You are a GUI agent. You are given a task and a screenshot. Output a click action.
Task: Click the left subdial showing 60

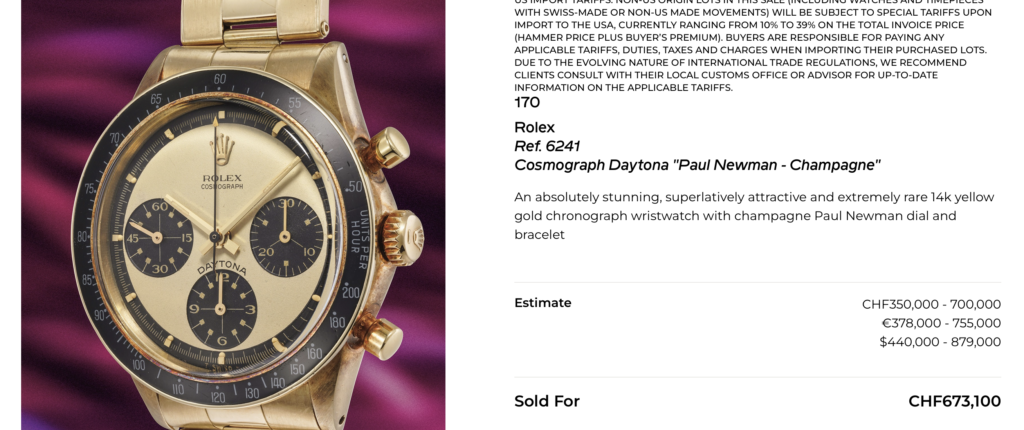click(158, 237)
